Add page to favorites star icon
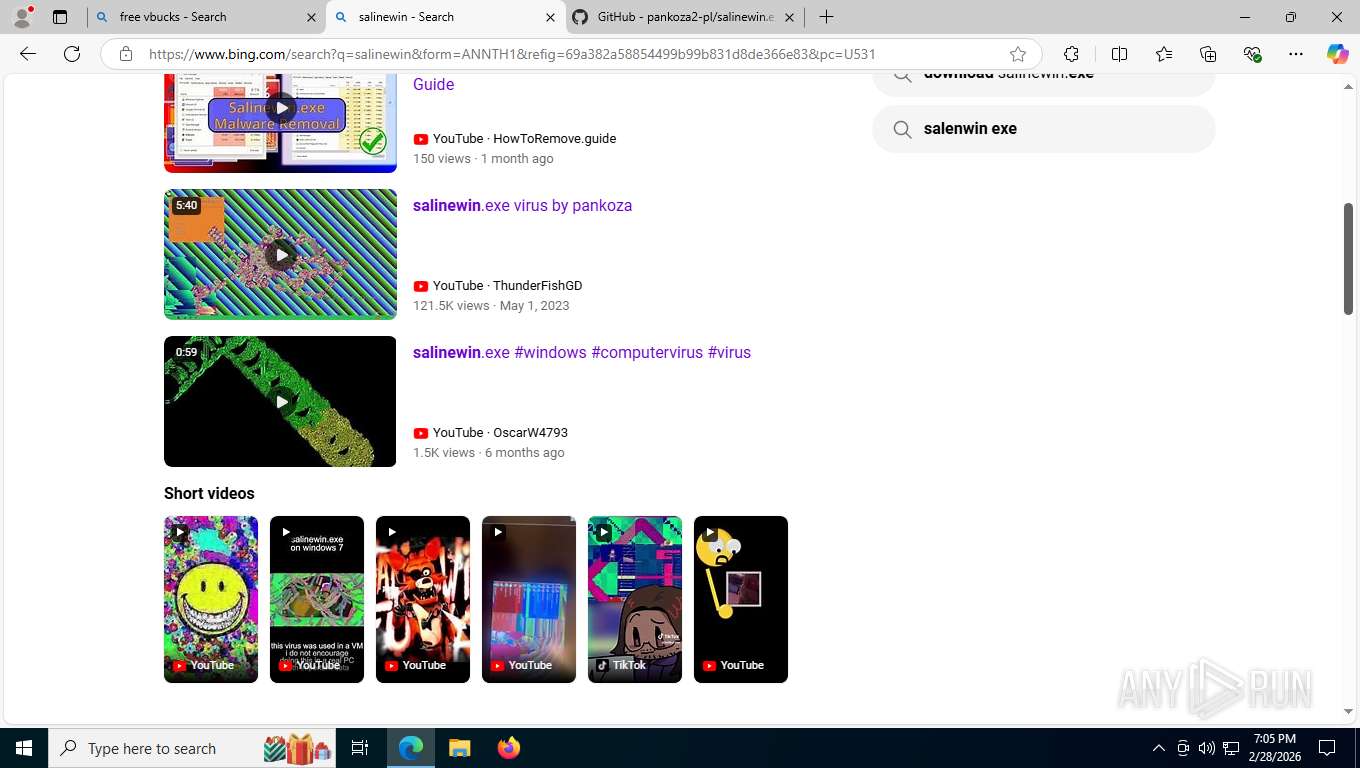Screen dimensions: 1360x768 click(x=1018, y=54)
